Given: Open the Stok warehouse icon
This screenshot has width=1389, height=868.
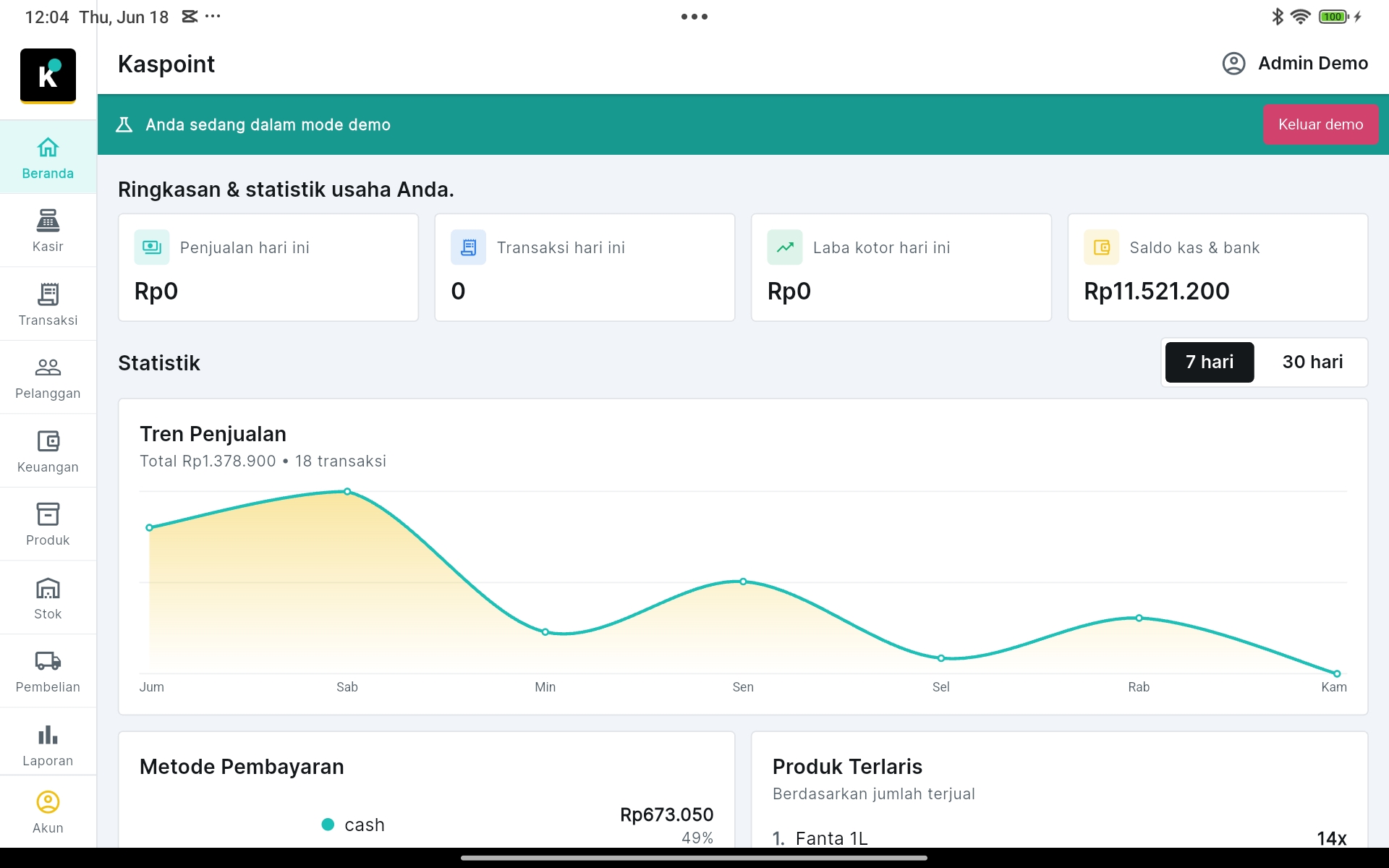Looking at the screenshot, I should coord(48,588).
